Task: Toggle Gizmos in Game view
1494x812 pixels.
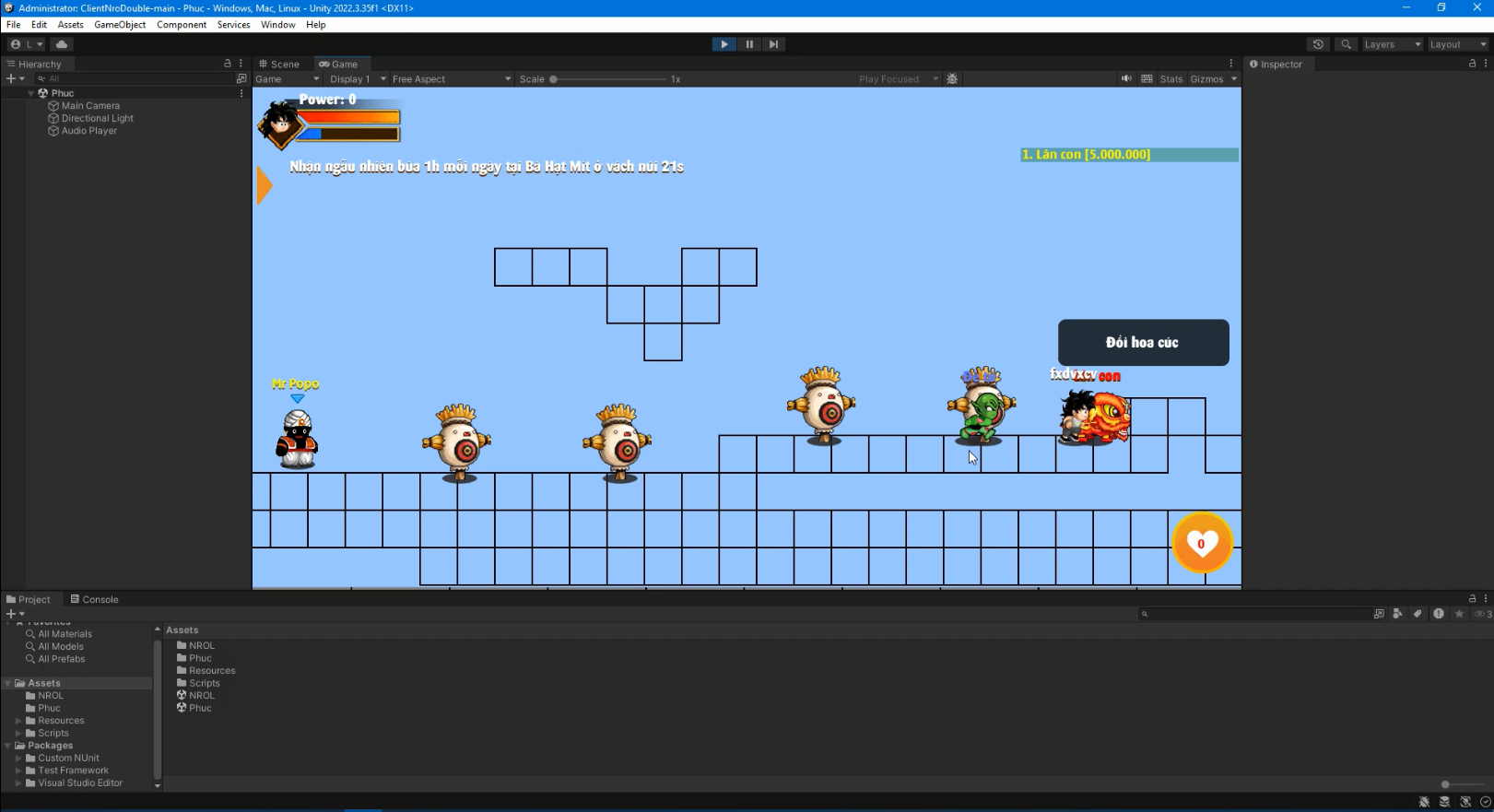Action: tap(1206, 79)
